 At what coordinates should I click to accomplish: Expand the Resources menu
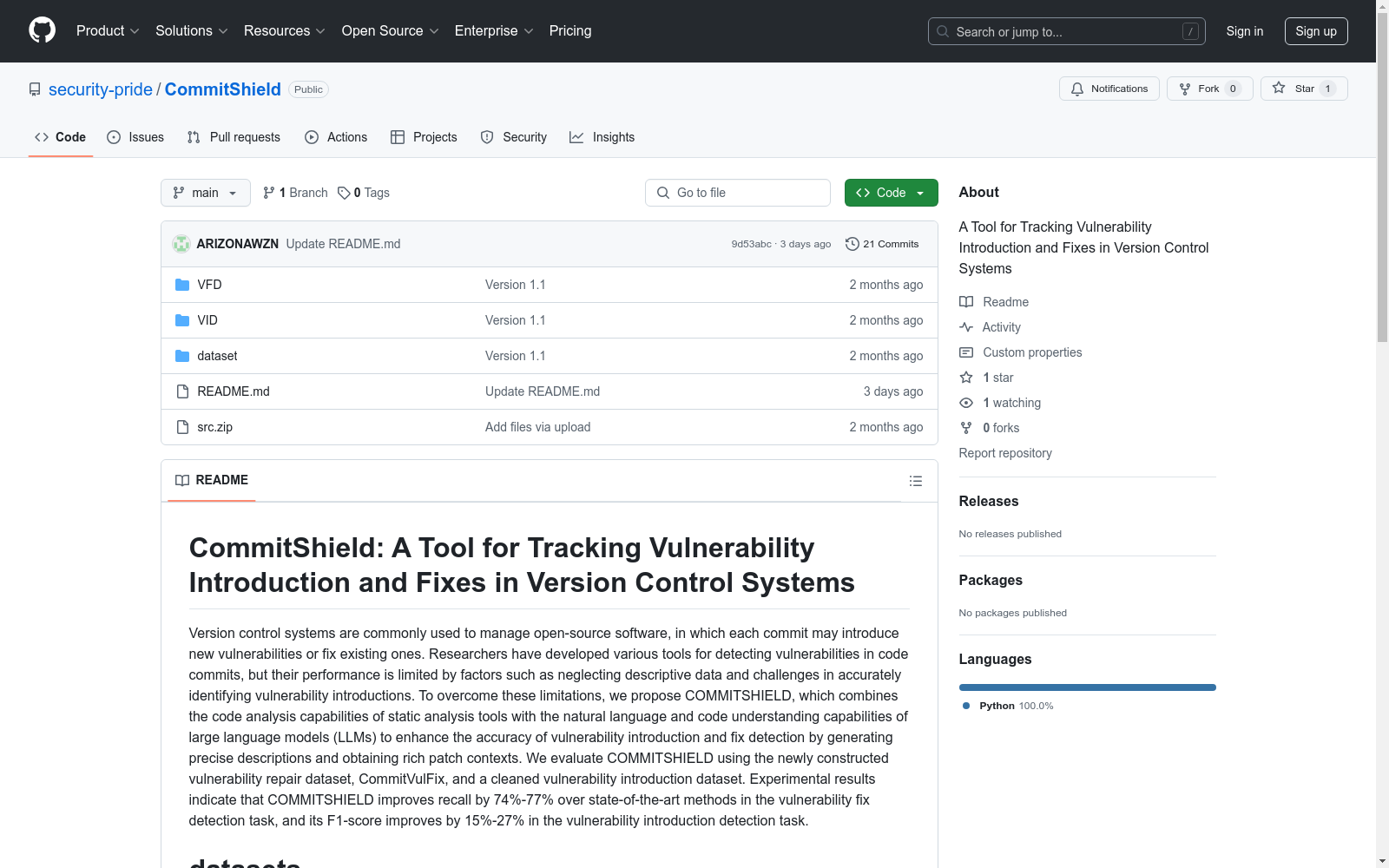284,30
